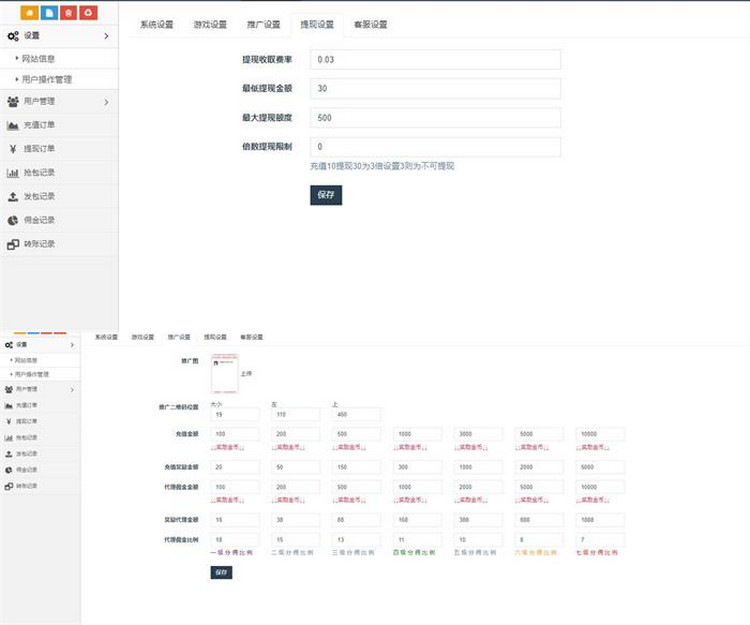Expand the 设置 chevron in withdrawal page sidebar
This screenshot has height=625, width=750.
point(106,36)
